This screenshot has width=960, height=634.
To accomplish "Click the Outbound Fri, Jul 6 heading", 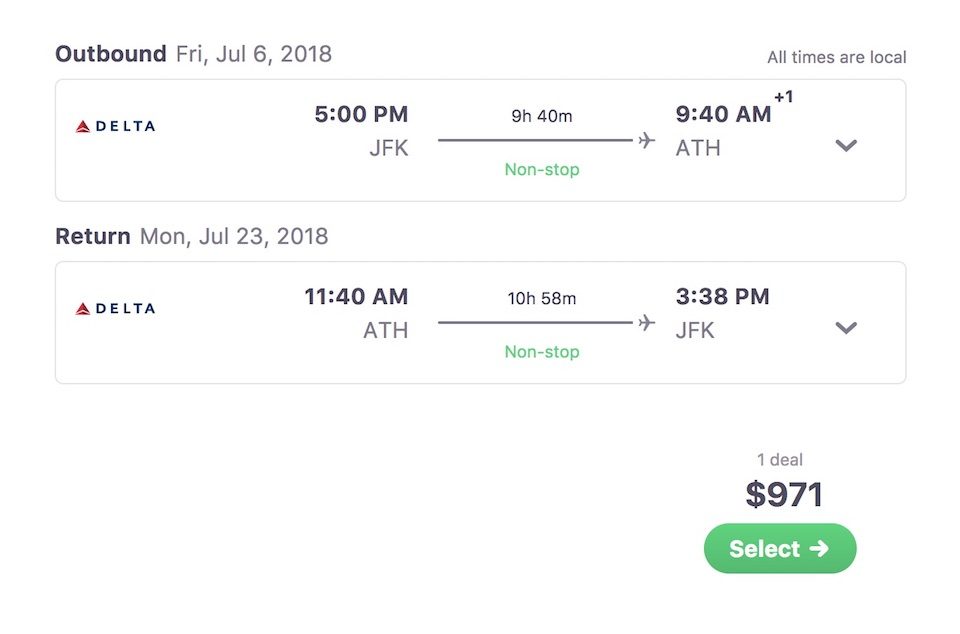I will 193,54.
